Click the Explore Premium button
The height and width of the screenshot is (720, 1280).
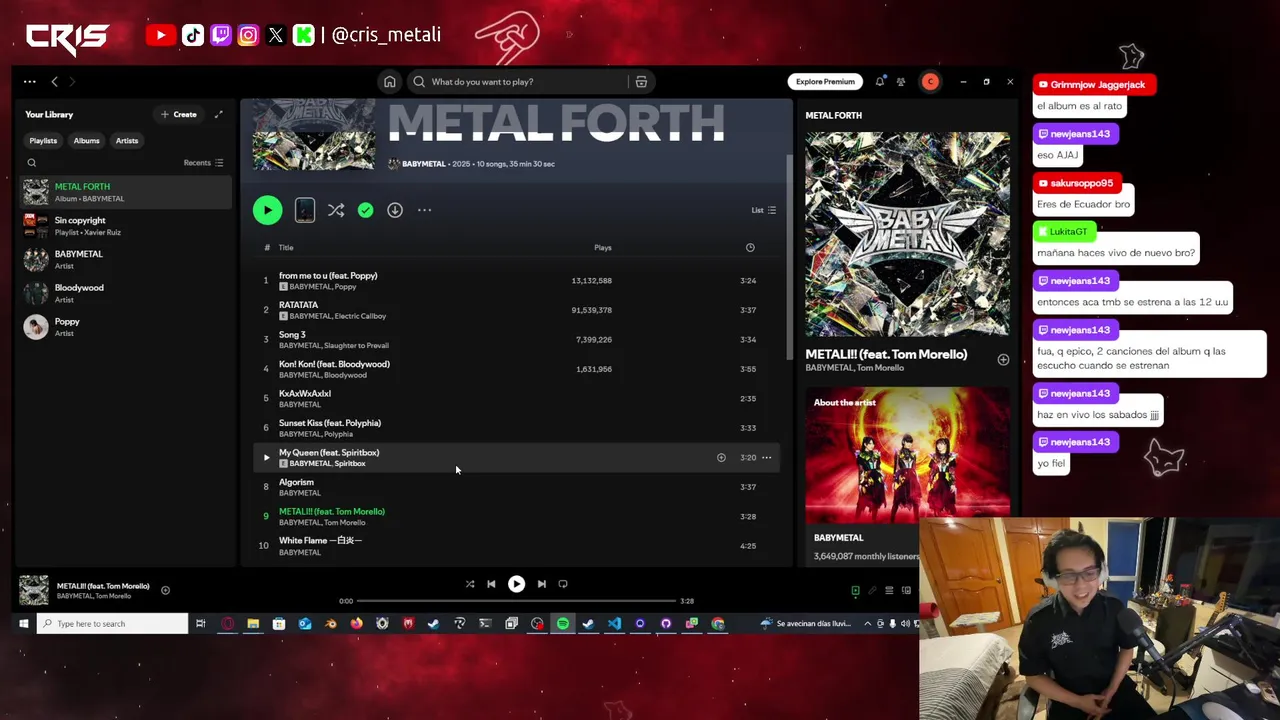pos(825,82)
